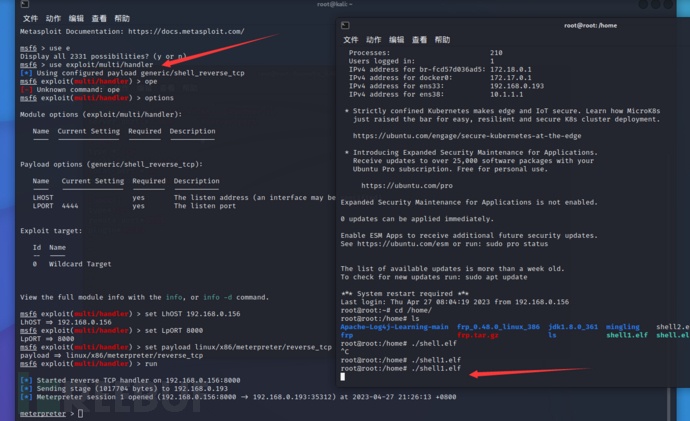Click ens38 IPv4 address 10.1.1.1
The image size is (690, 421).
(x=506, y=95)
